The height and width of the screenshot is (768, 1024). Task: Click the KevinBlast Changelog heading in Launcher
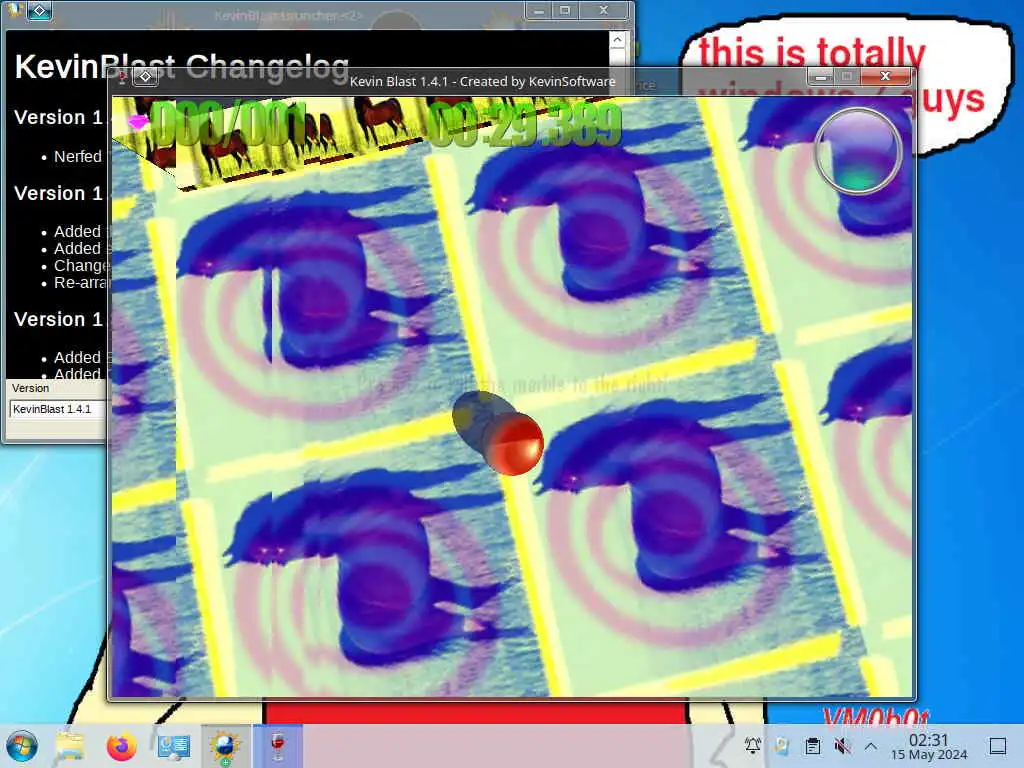pyautogui.click(x=182, y=67)
